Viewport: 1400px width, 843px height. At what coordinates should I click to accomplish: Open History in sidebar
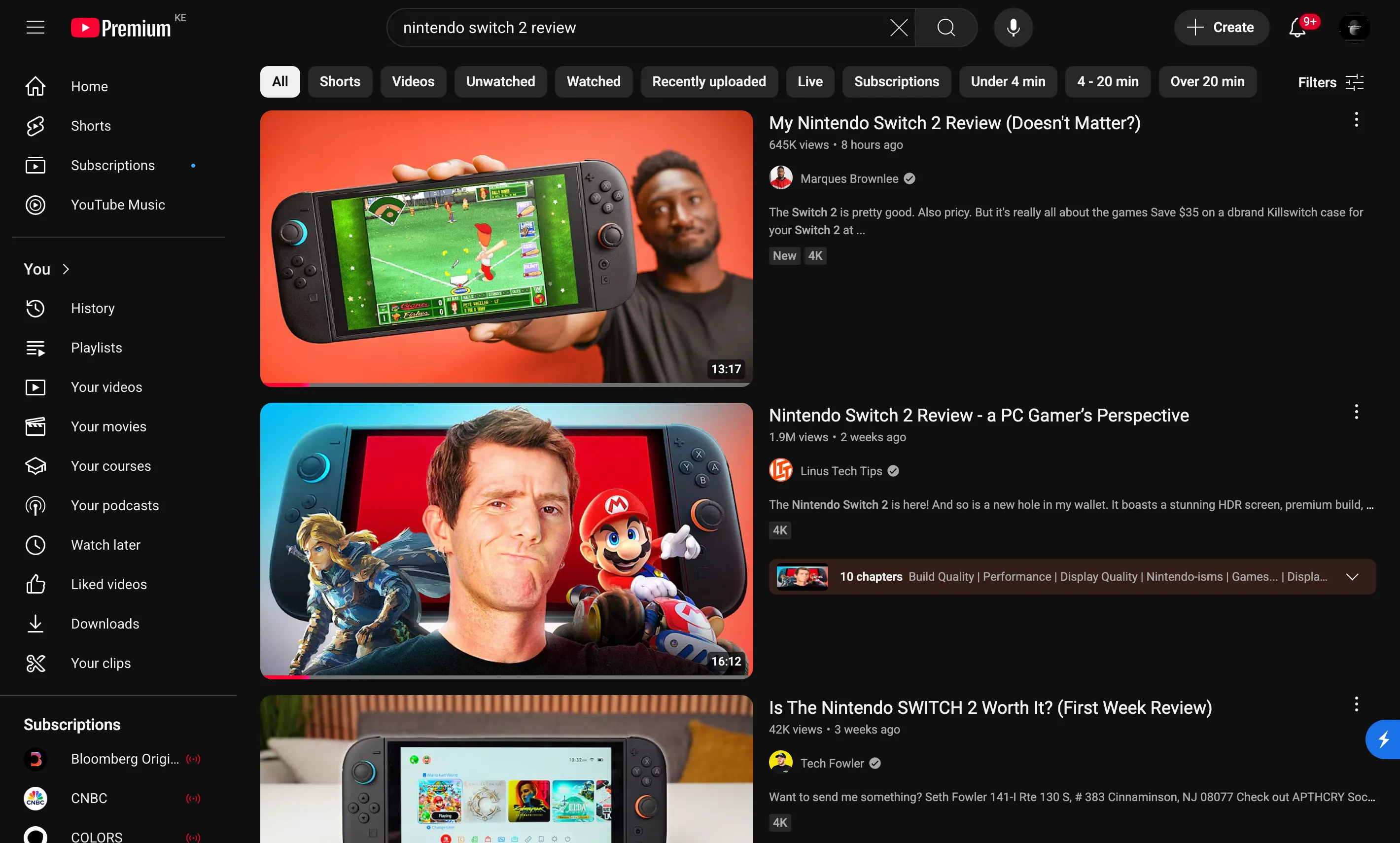(118, 309)
